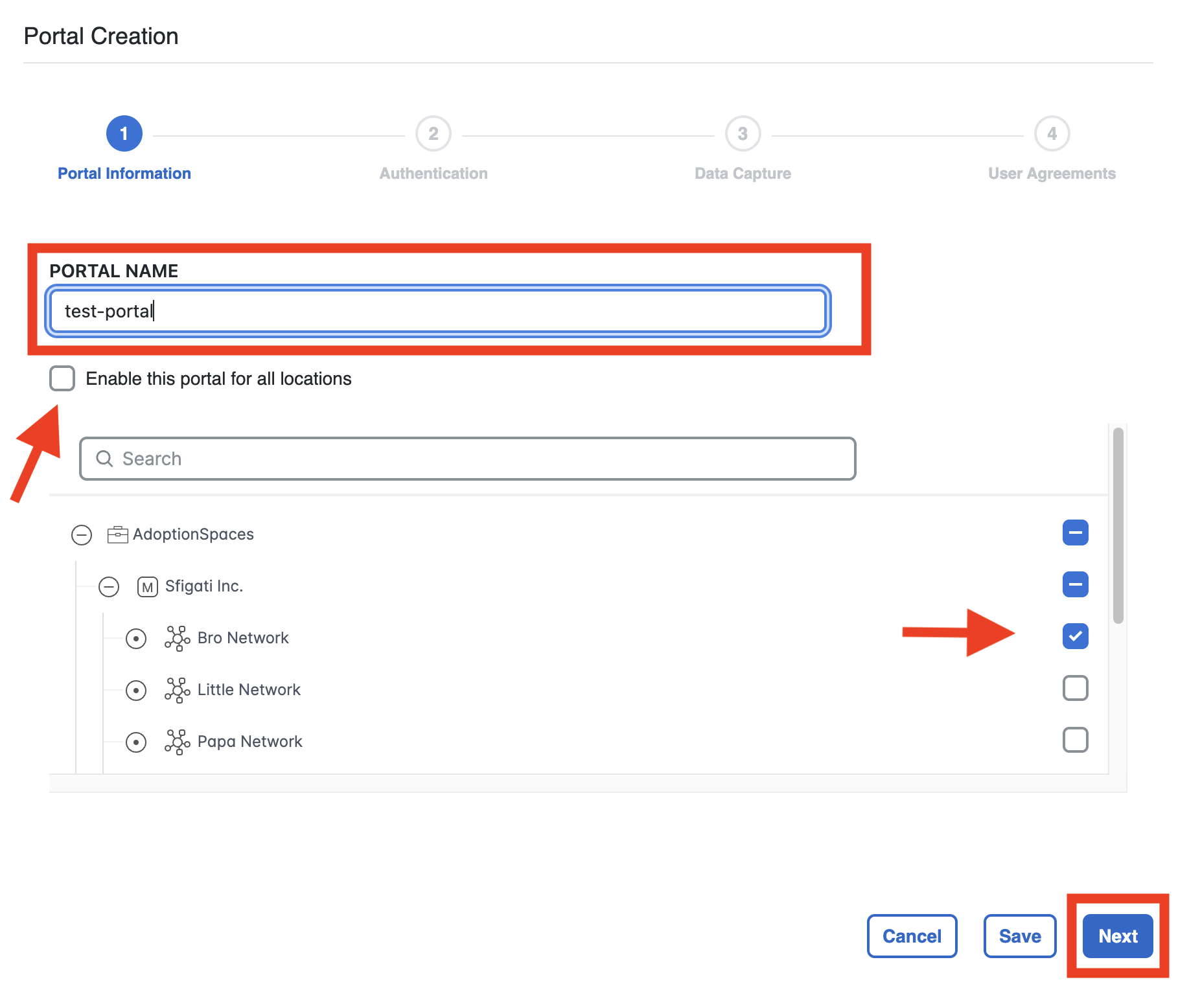Click the Papa Network topology icon
The image size is (1178, 1008).
177,742
